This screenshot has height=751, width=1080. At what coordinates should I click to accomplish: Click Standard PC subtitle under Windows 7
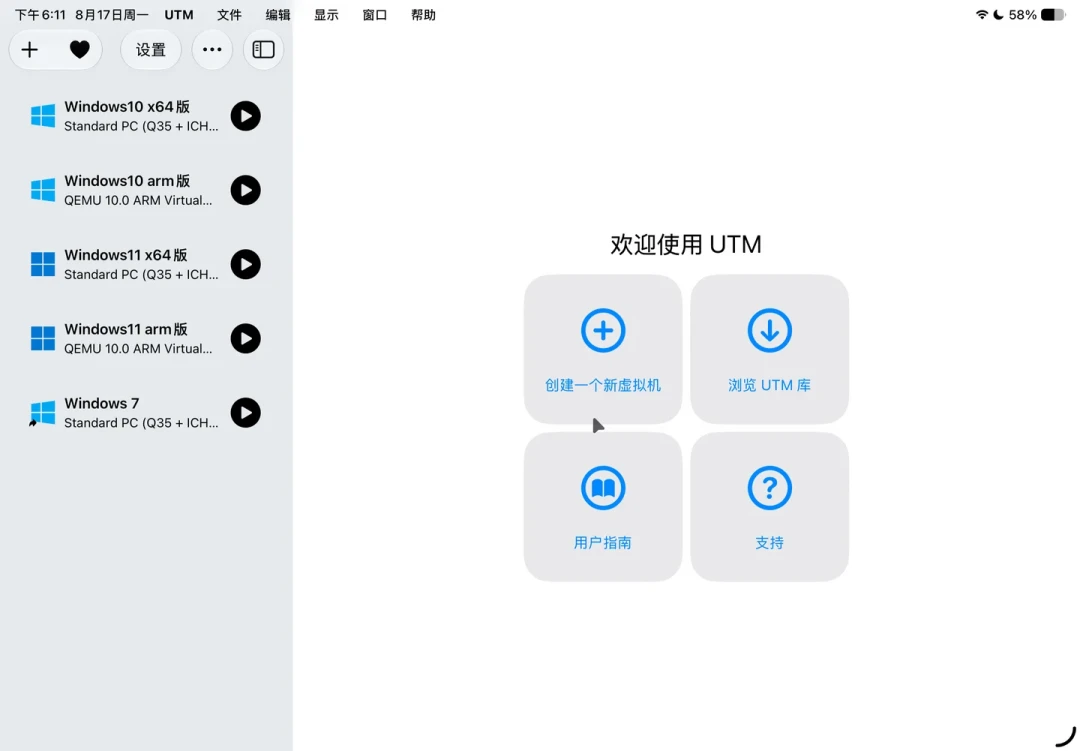click(x=141, y=423)
